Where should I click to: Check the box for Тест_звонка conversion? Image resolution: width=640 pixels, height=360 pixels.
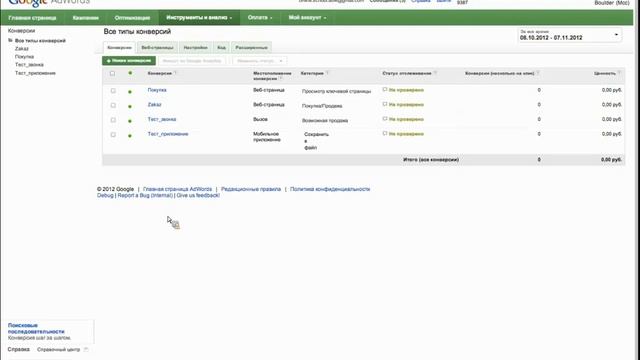(x=113, y=120)
